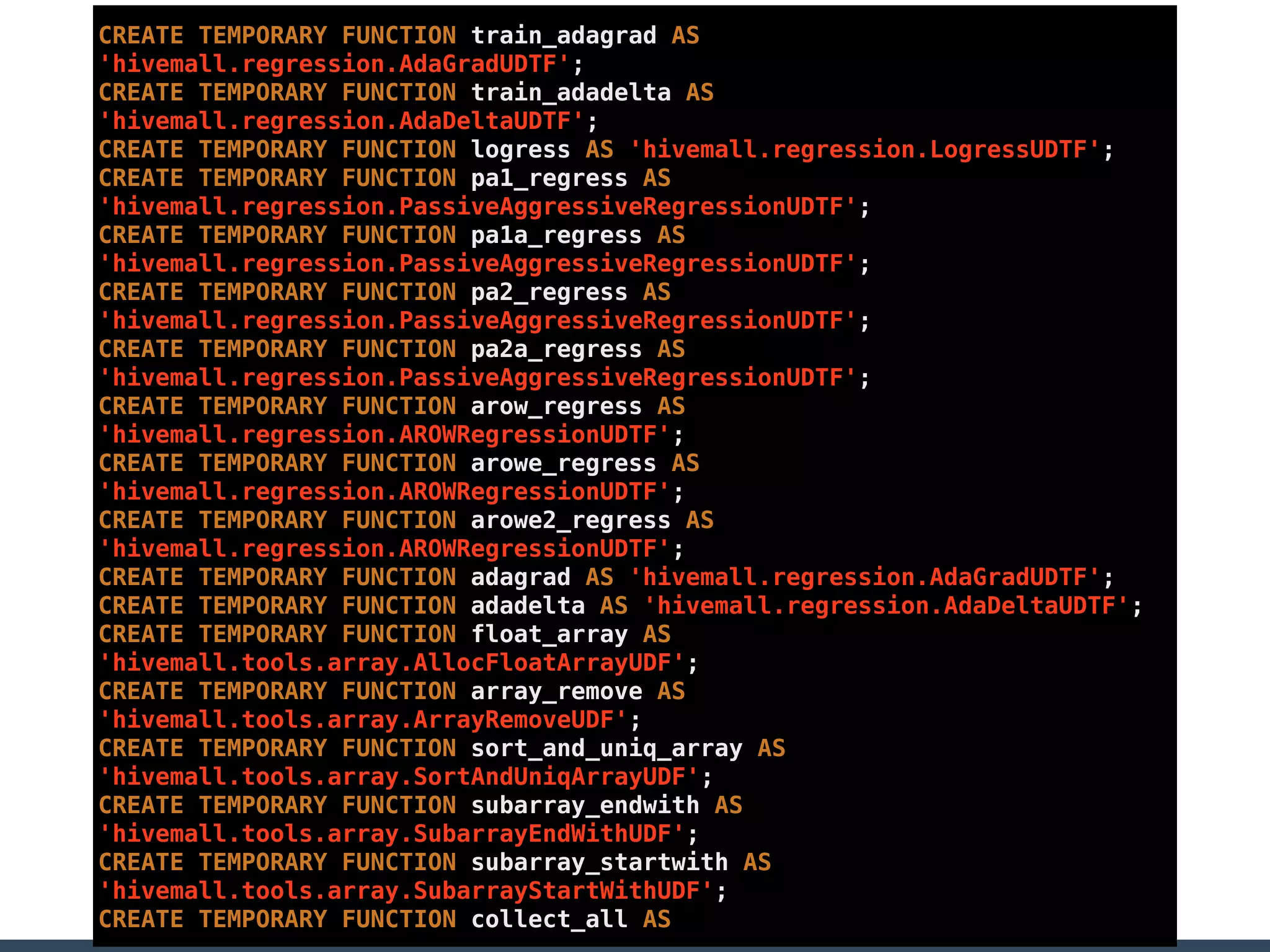The height and width of the screenshot is (952, 1270).
Task: Click the AS keyword after logress
Action: [x=600, y=150]
